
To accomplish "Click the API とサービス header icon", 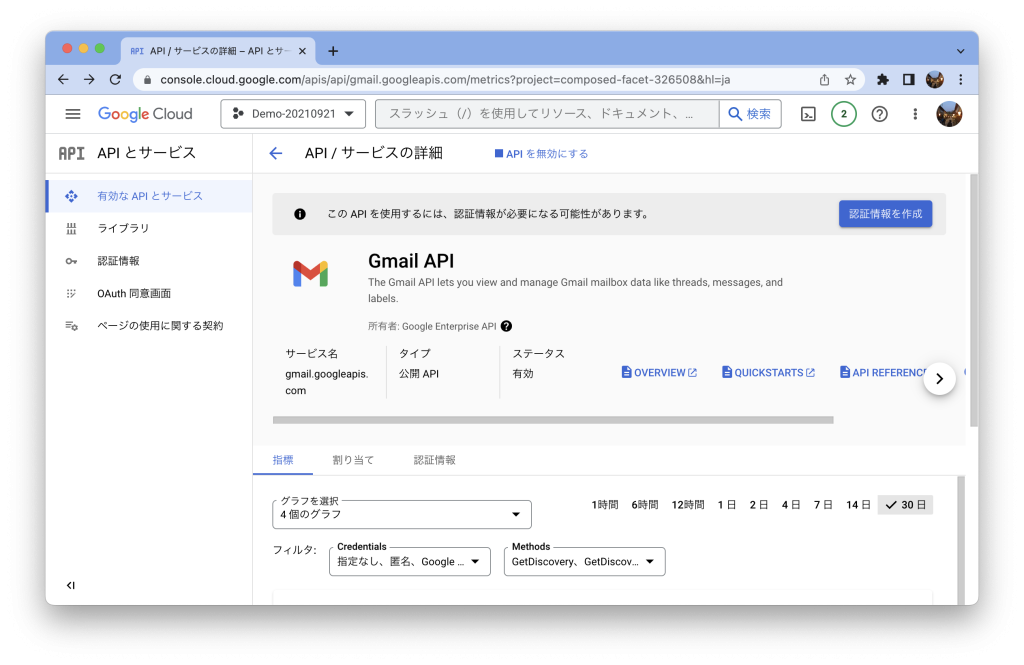I will point(71,154).
